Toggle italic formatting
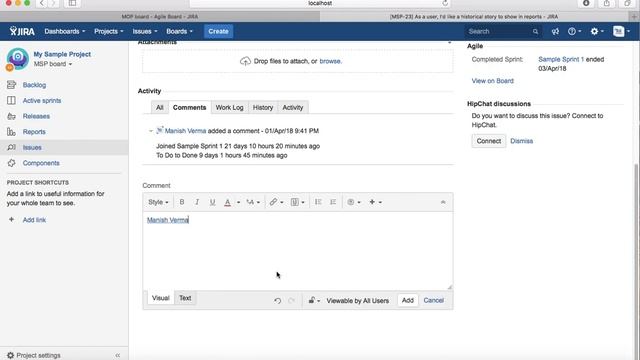 197,202
